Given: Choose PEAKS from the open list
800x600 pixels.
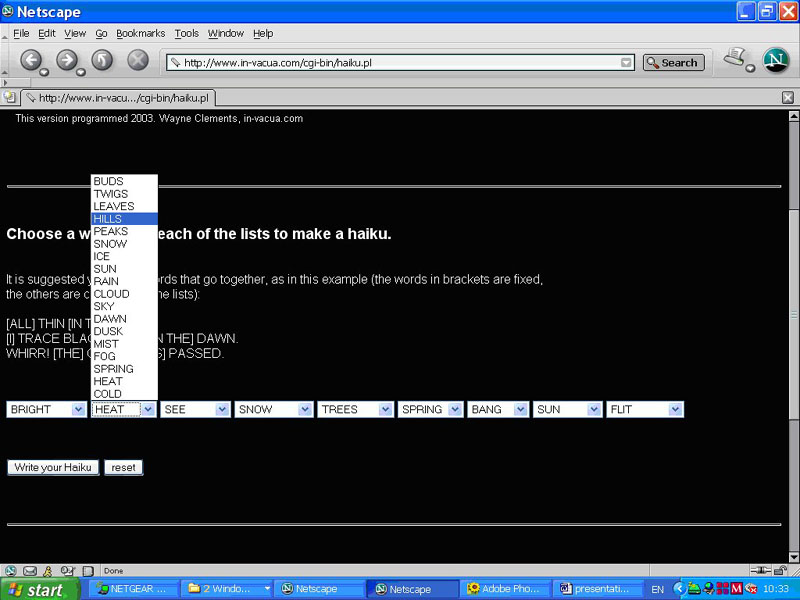Looking at the screenshot, I should (124, 231).
